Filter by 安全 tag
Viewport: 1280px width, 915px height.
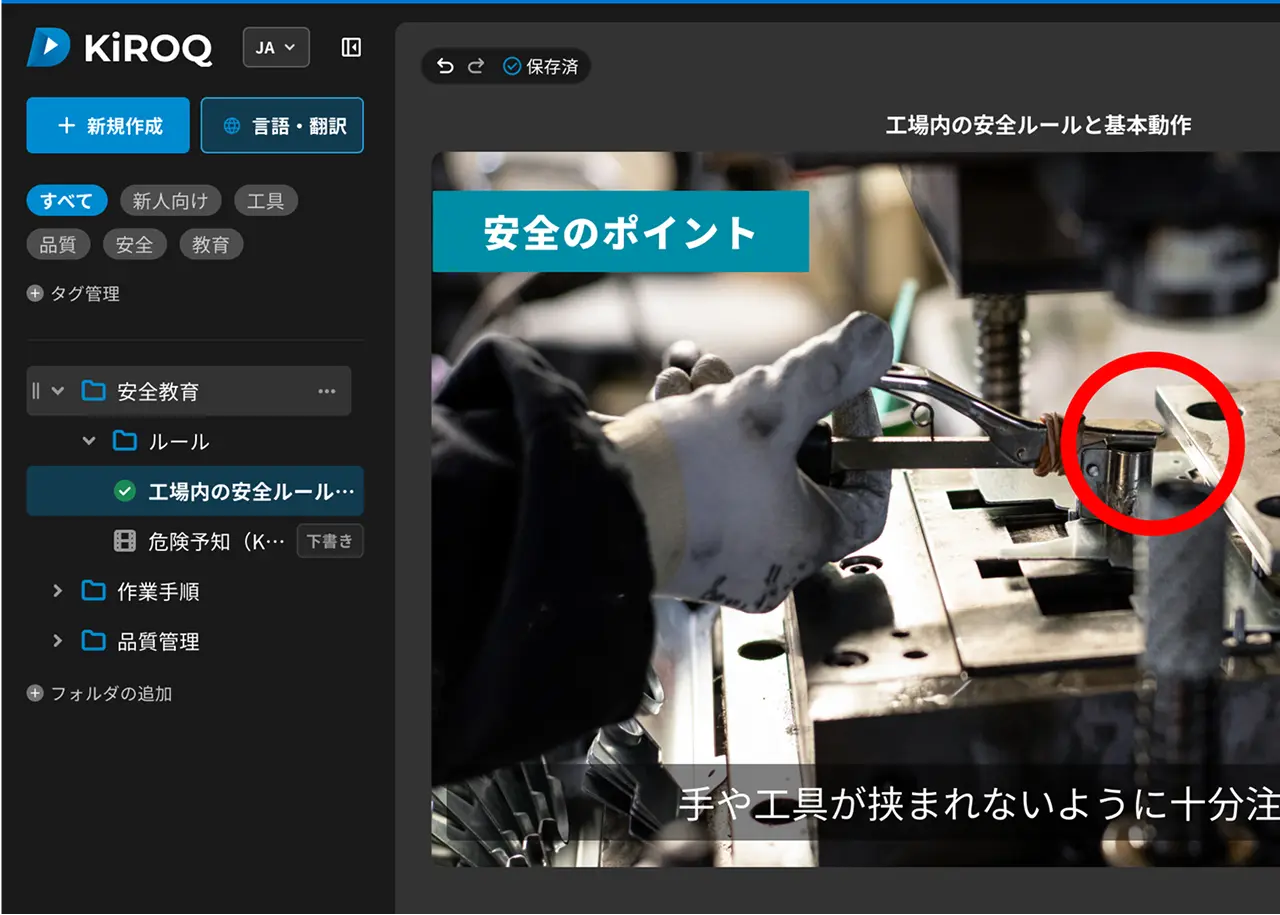tap(135, 245)
